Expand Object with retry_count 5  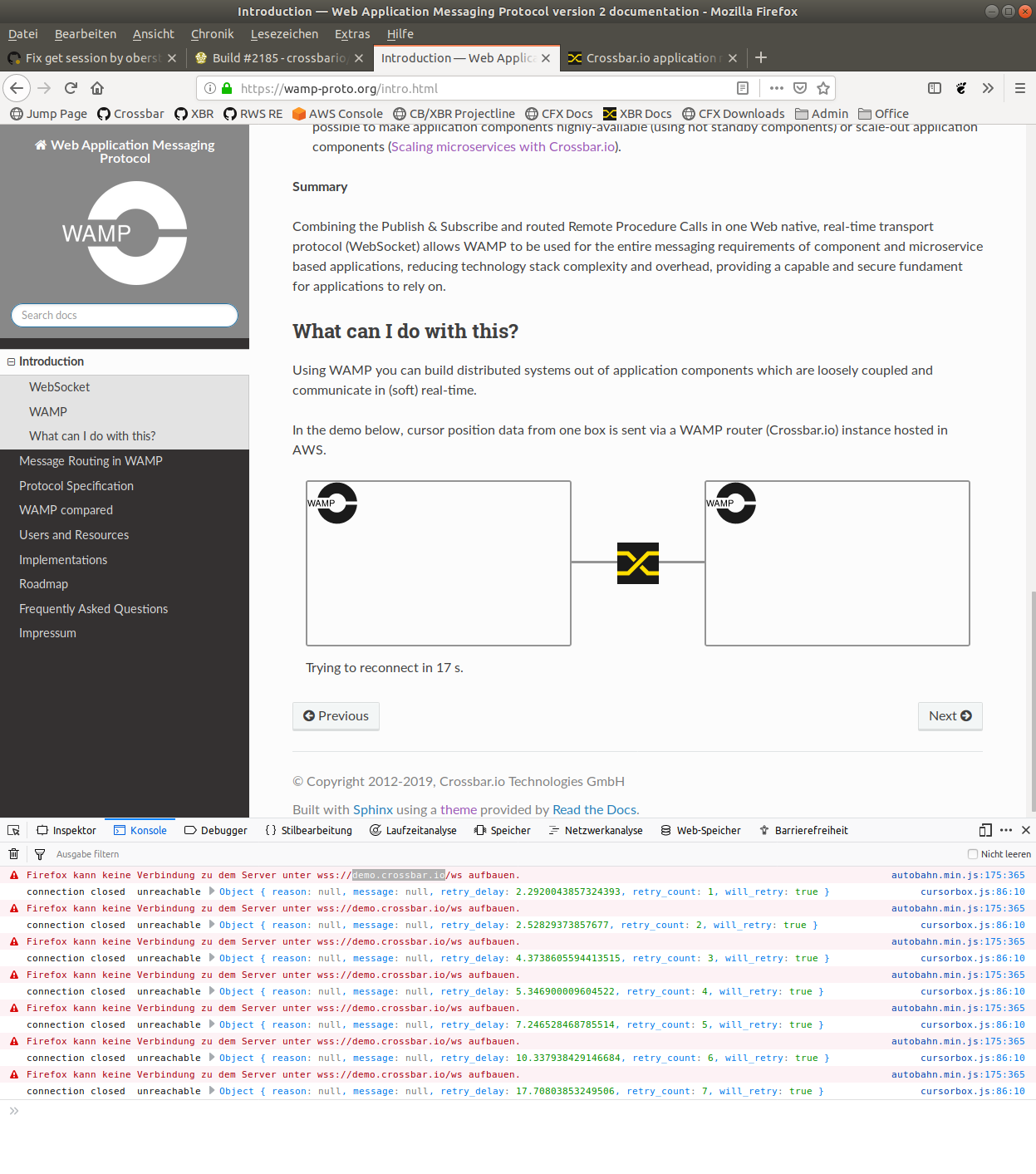coord(212,1024)
